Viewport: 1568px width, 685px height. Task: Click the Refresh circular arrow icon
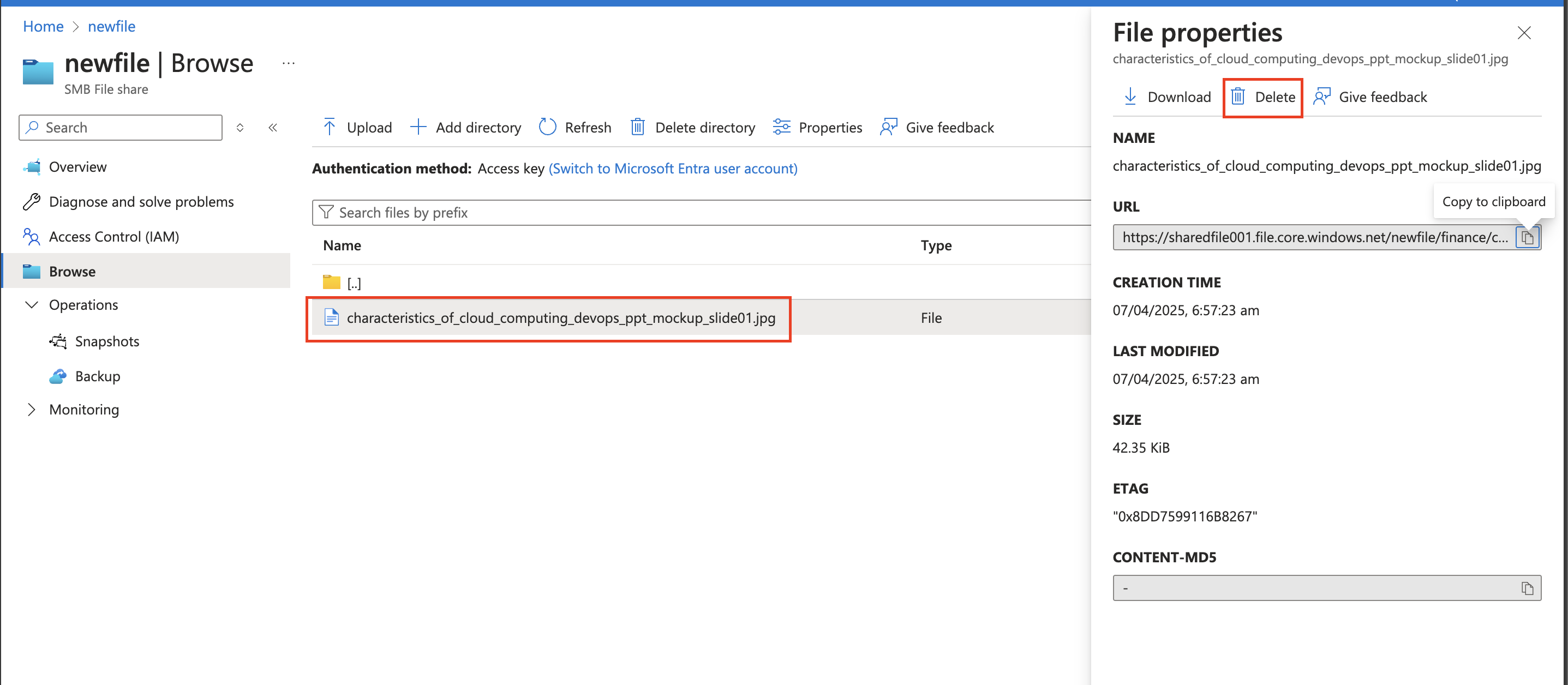point(547,127)
